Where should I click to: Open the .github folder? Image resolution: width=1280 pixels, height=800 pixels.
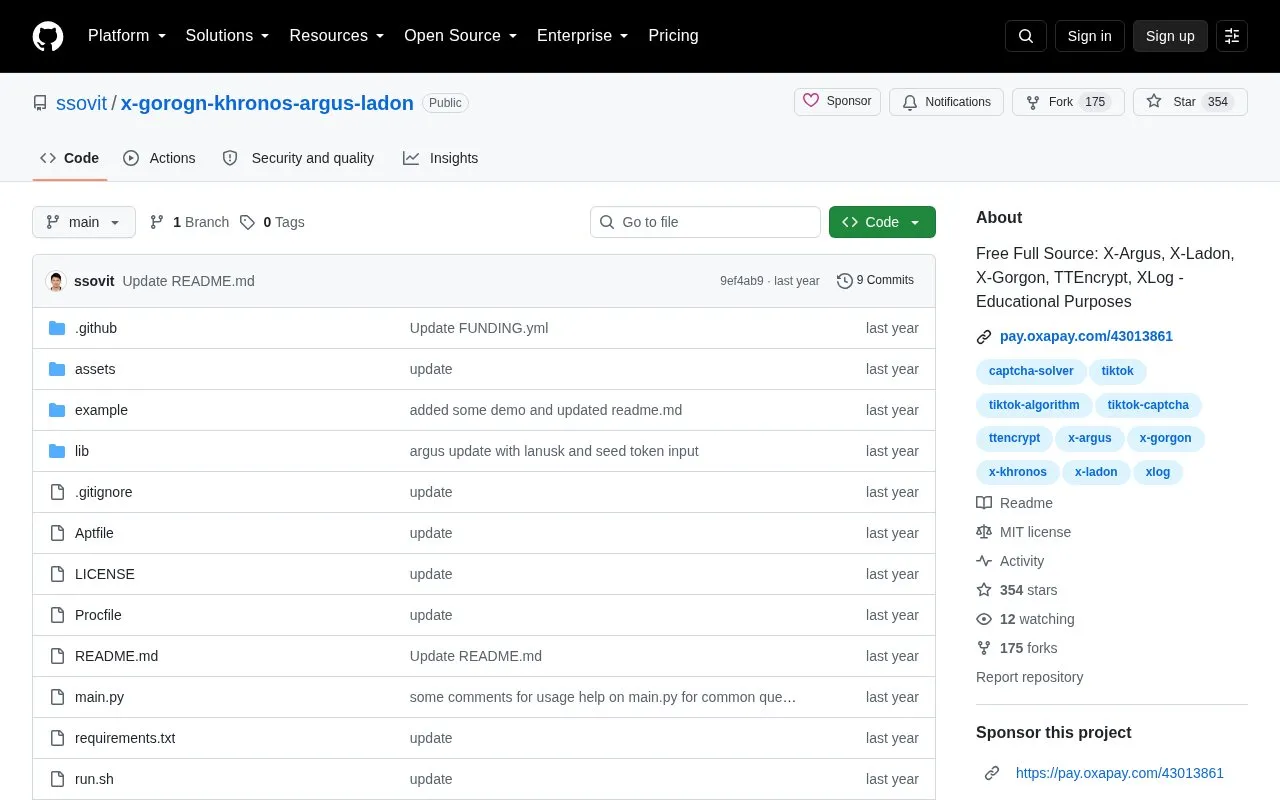96,328
